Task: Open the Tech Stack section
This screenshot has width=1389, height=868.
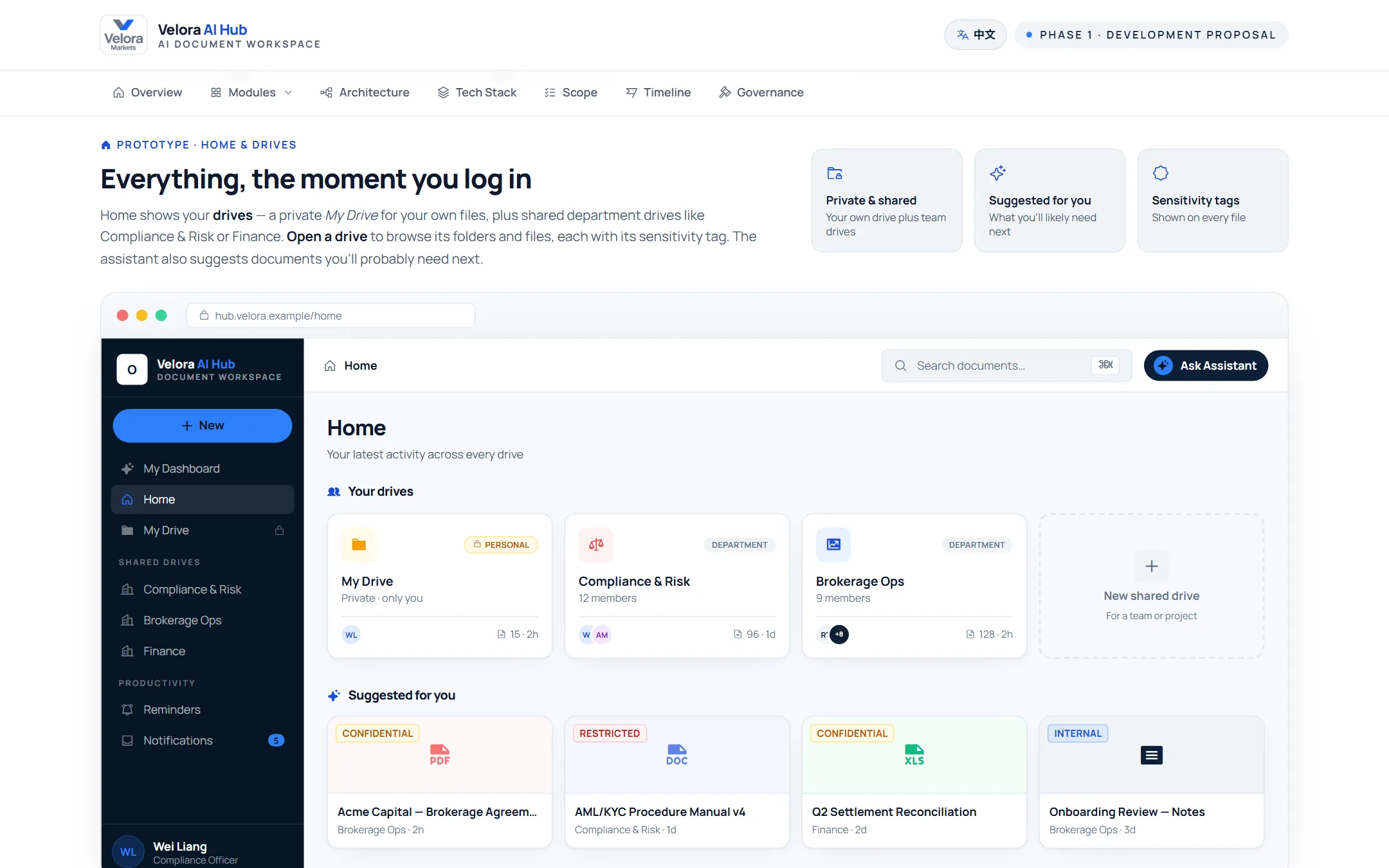Action: tap(477, 93)
